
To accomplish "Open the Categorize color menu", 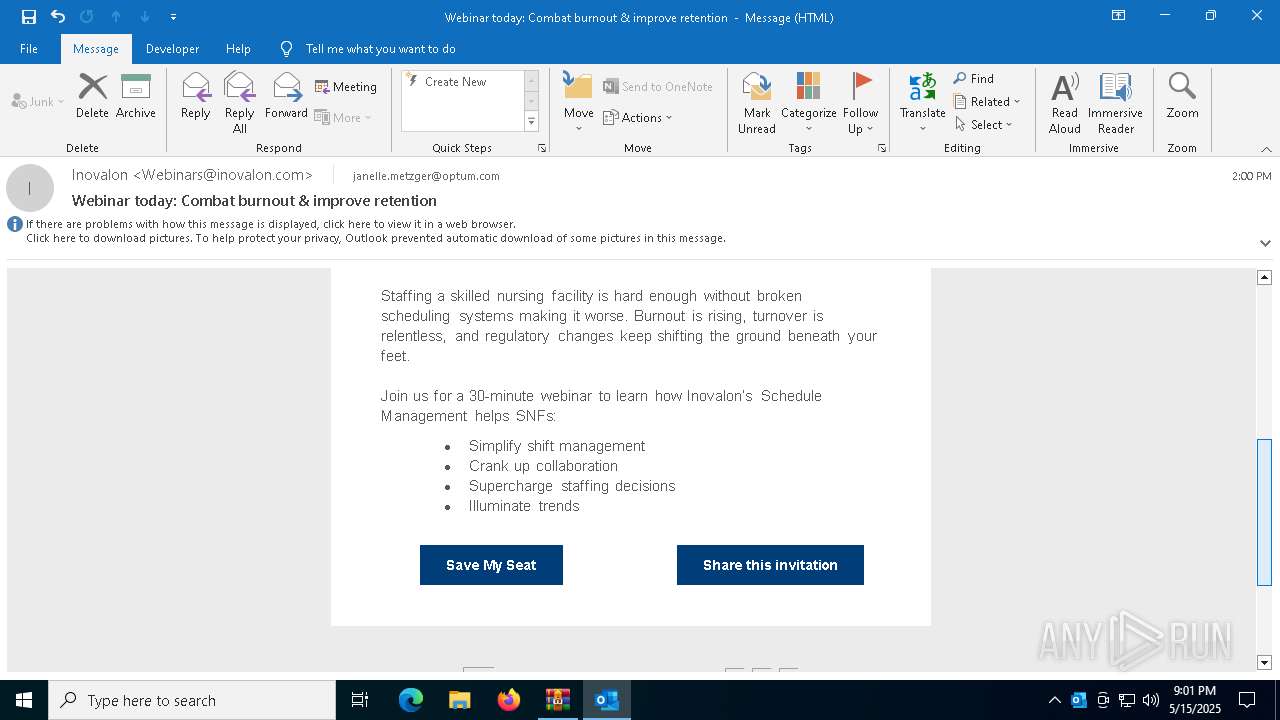I will (x=808, y=102).
